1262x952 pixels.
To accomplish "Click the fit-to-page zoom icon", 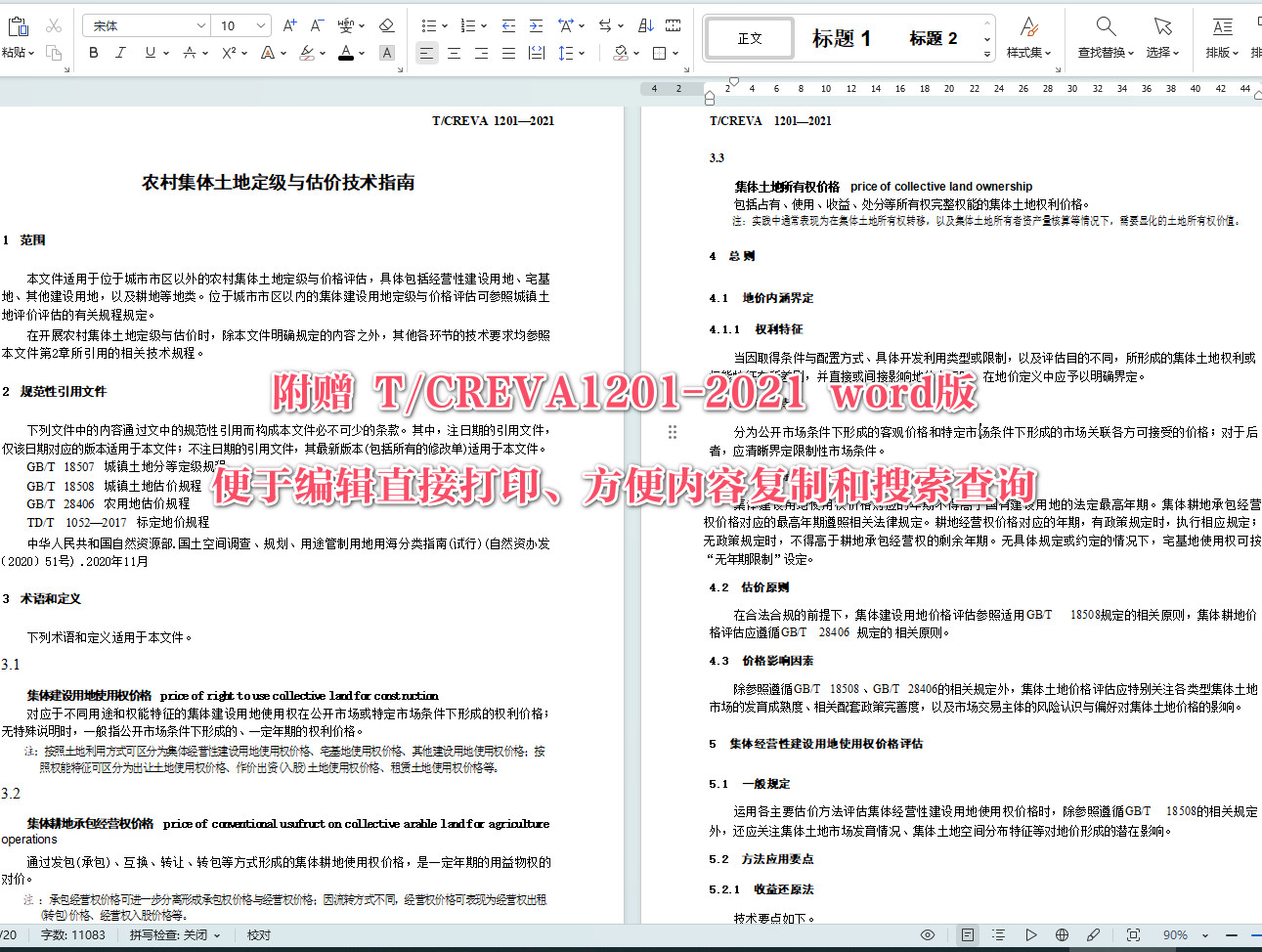I will 1133,934.
